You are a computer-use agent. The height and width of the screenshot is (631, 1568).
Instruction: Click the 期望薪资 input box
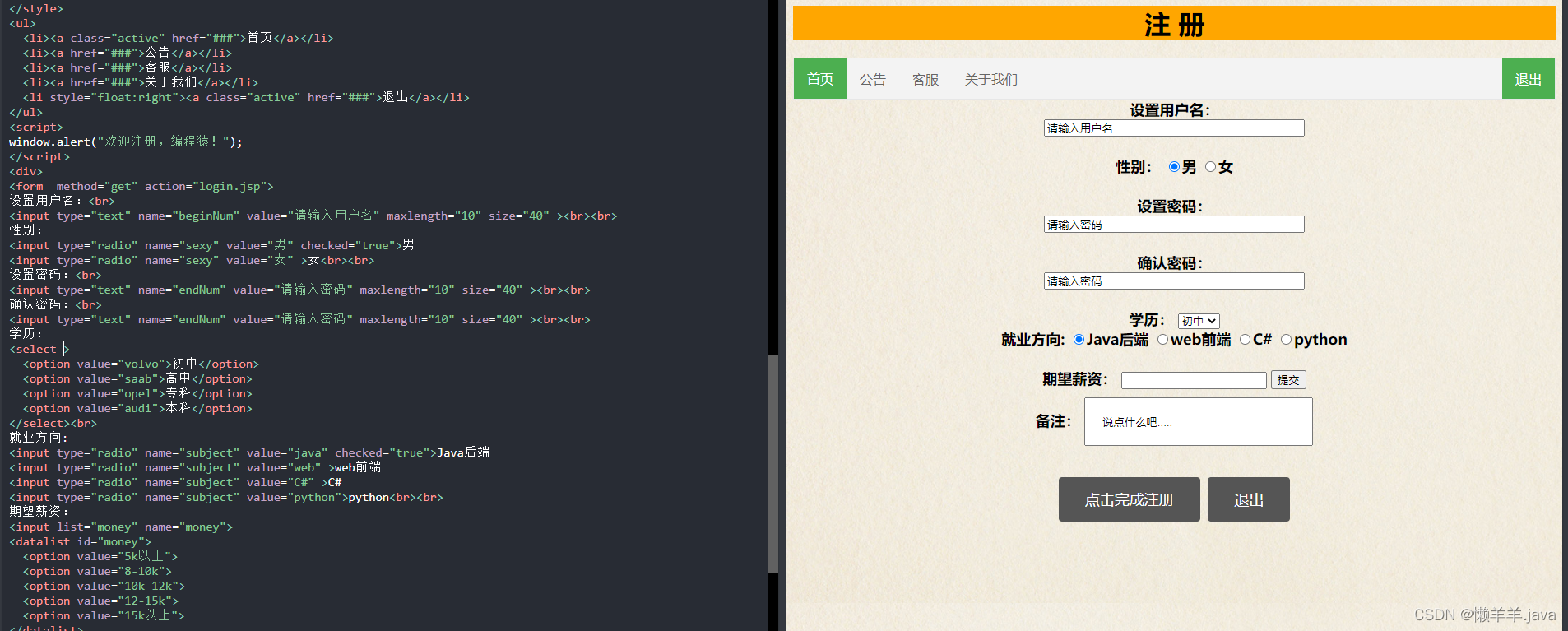pos(1194,380)
